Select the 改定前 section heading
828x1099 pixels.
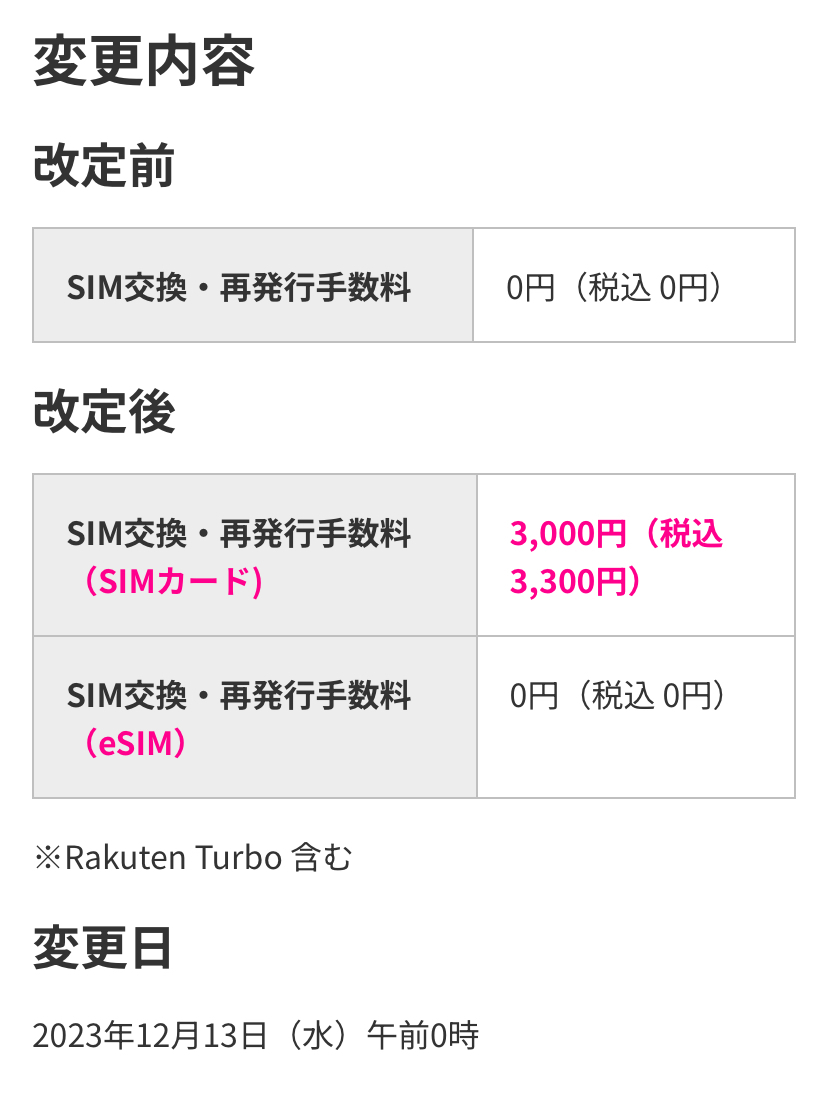pyautogui.click(x=104, y=166)
